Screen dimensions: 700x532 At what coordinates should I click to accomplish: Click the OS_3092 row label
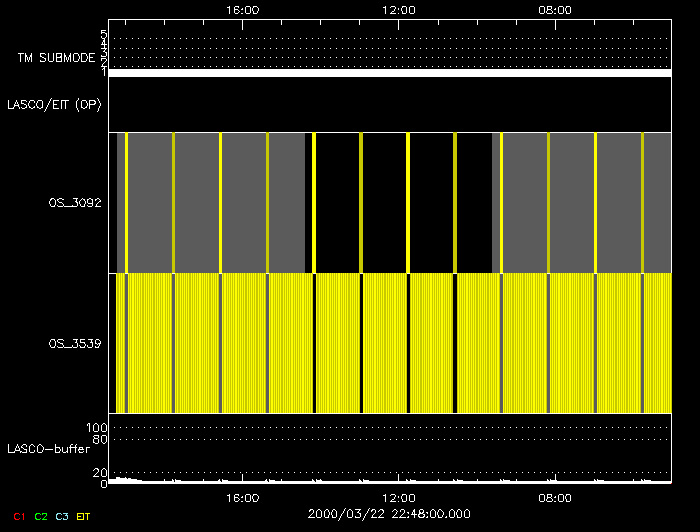pos(75,203)
